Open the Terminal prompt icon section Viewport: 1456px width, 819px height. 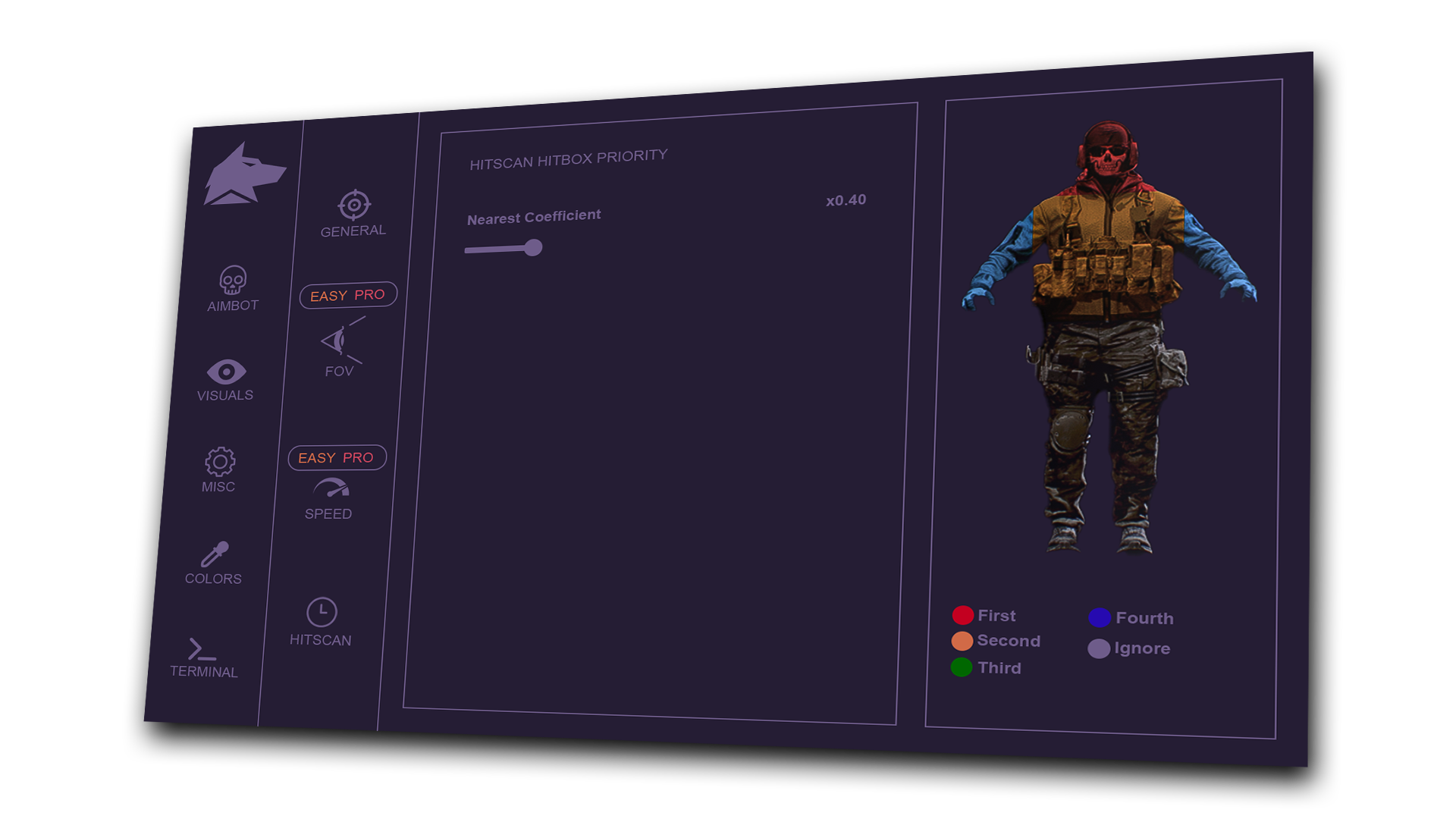201,649
